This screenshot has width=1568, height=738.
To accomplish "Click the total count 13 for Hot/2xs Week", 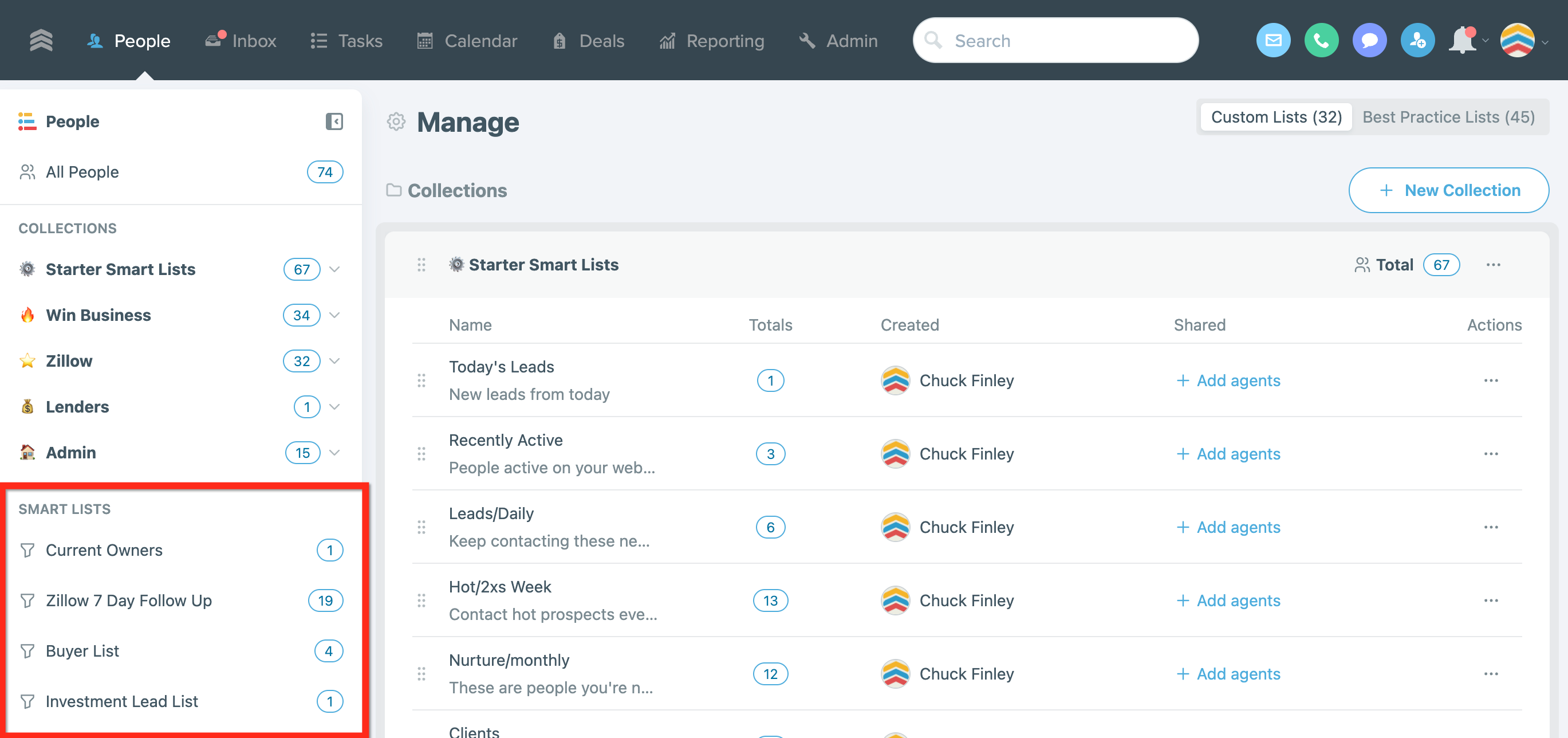I will [771, 601].
